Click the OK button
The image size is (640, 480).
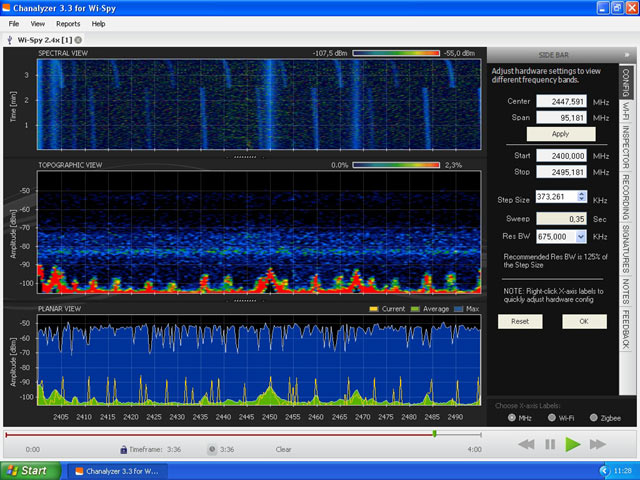pos(584,322)
